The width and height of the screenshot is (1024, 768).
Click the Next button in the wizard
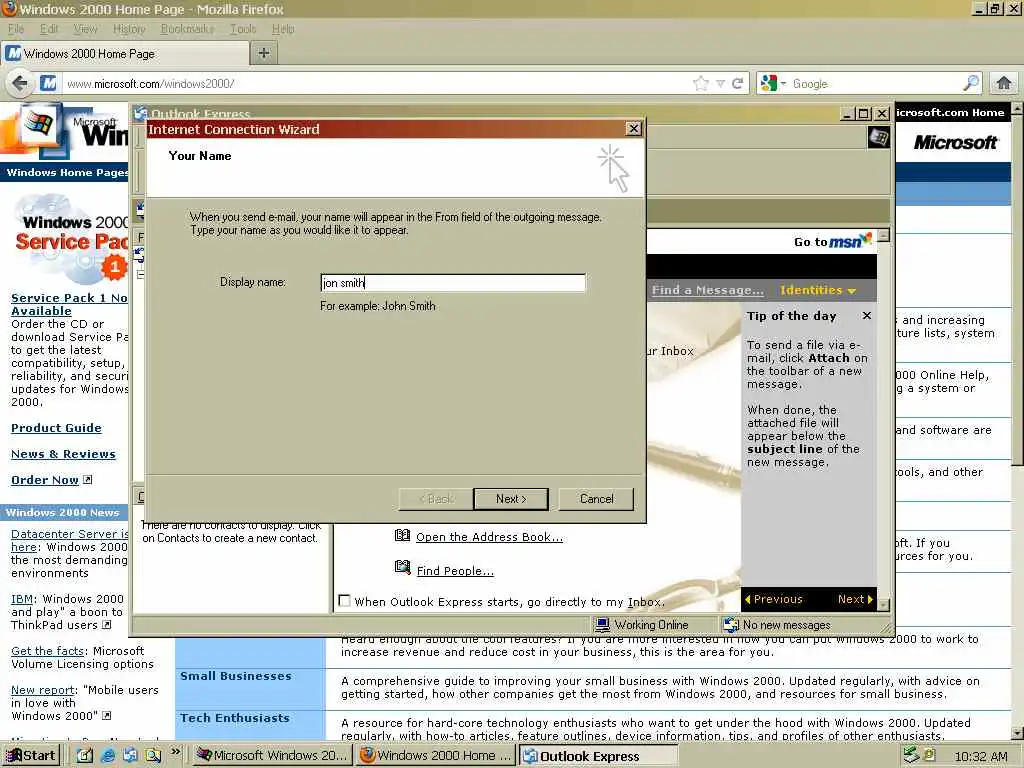tap(511, 499)
